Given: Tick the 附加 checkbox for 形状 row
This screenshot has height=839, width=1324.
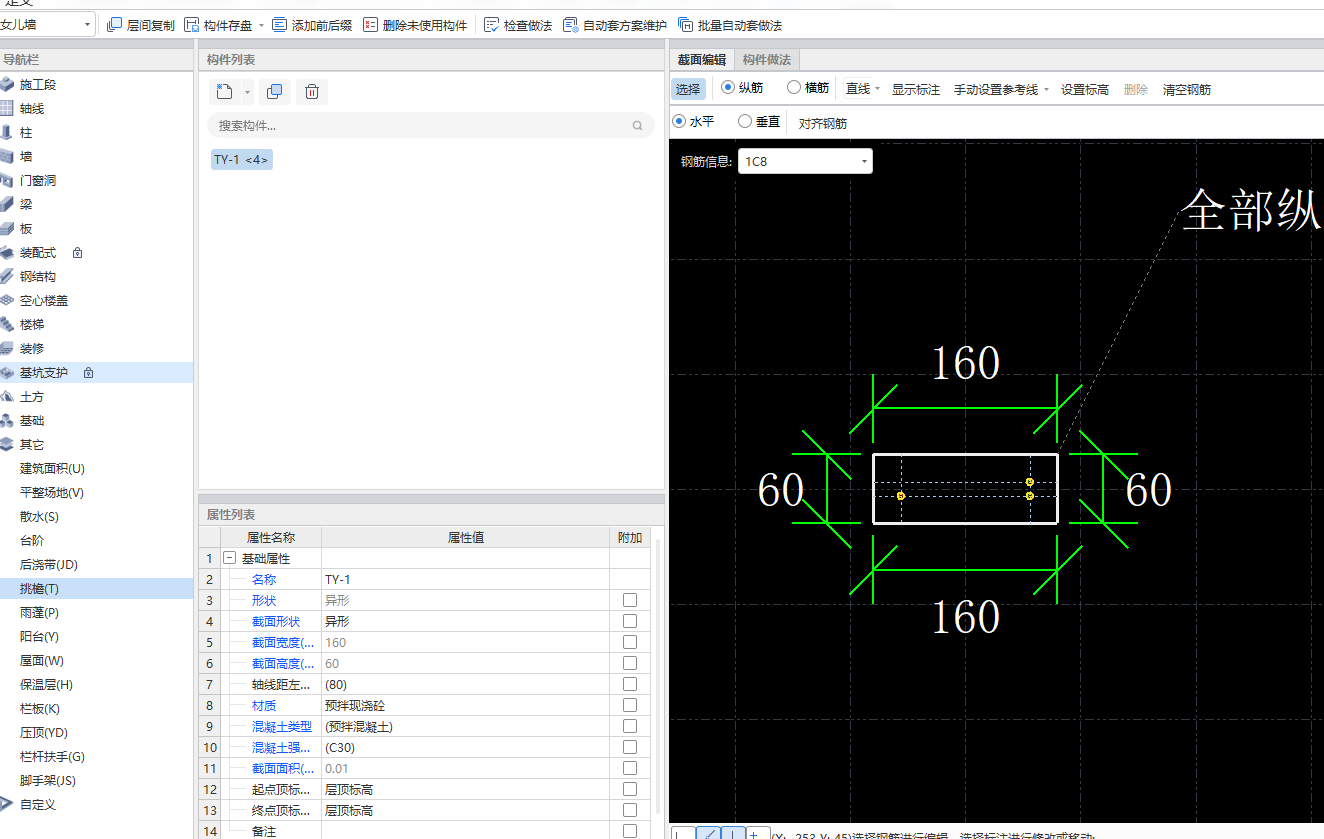Looking at the screenshot, I should coord(630,600).
